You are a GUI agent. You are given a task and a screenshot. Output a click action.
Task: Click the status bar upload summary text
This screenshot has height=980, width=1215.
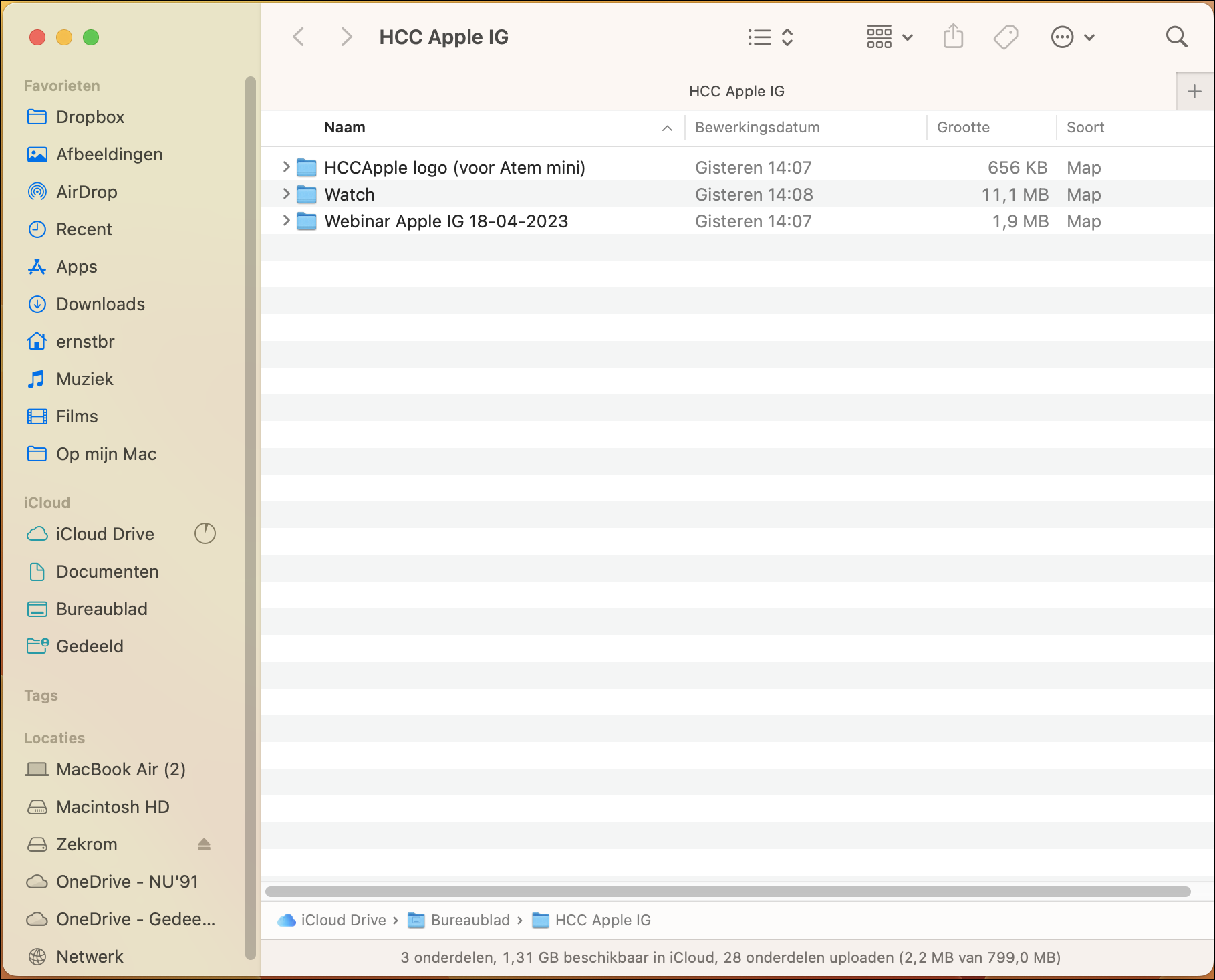[730, 957]
